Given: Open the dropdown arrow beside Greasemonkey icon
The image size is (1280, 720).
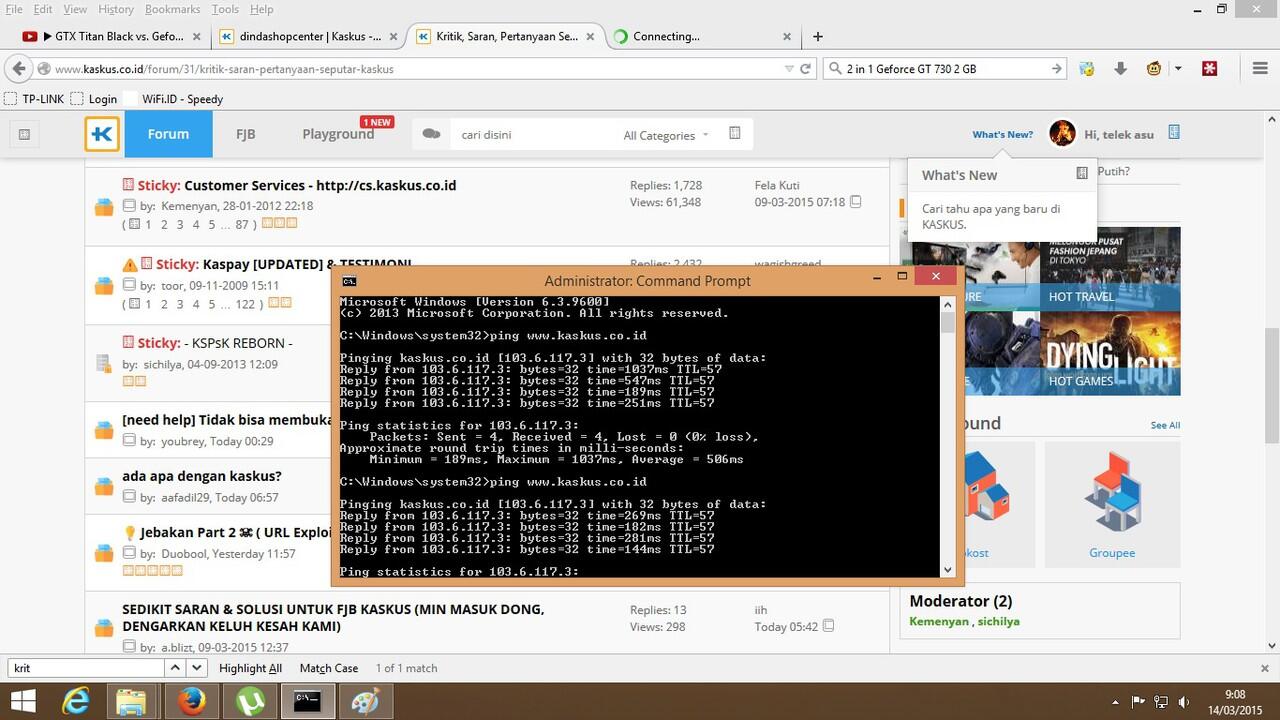Looking at the screenshot, I should [1178, 68].
